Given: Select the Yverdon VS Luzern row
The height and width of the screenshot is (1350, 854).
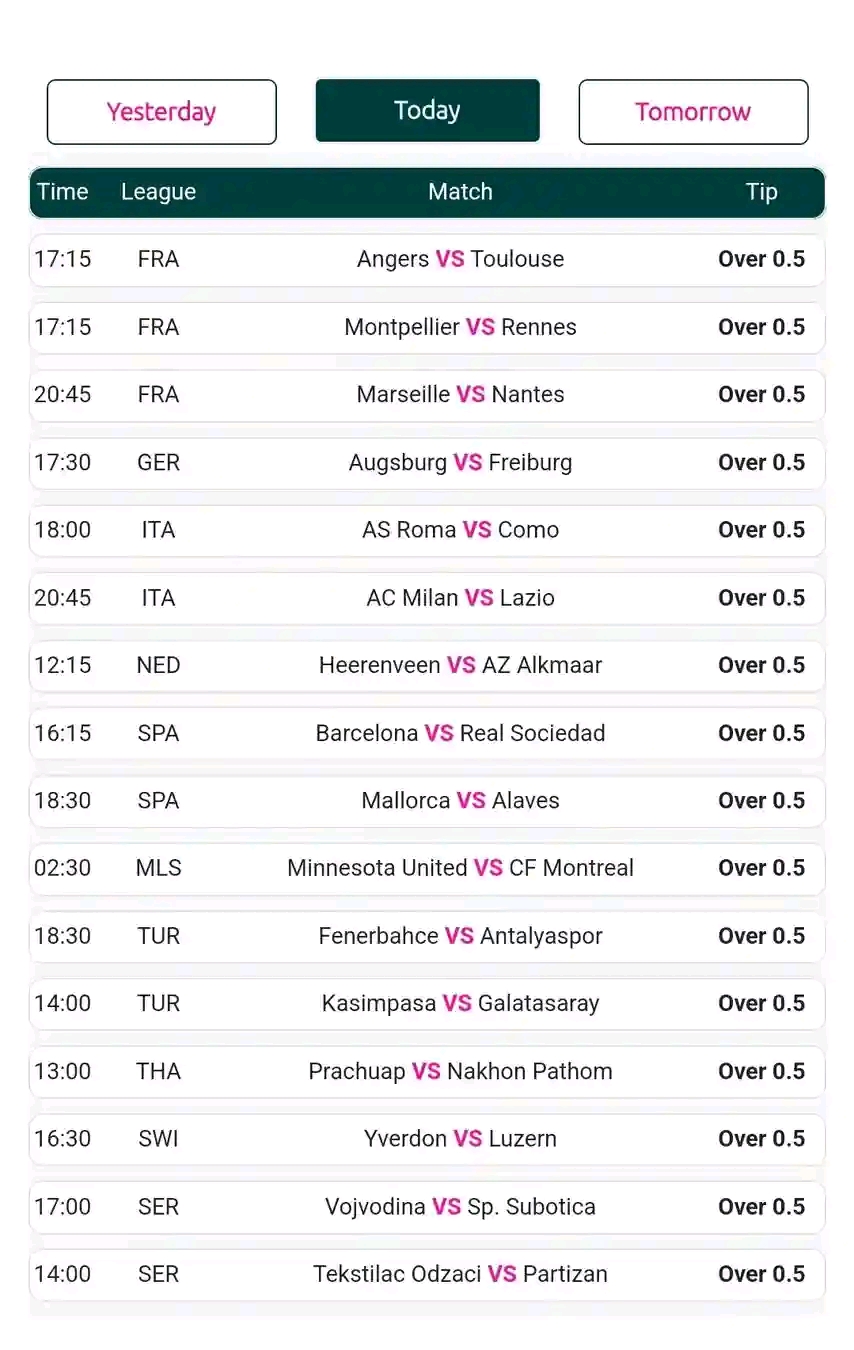Looking at the screenshot, I should 427,1139.
